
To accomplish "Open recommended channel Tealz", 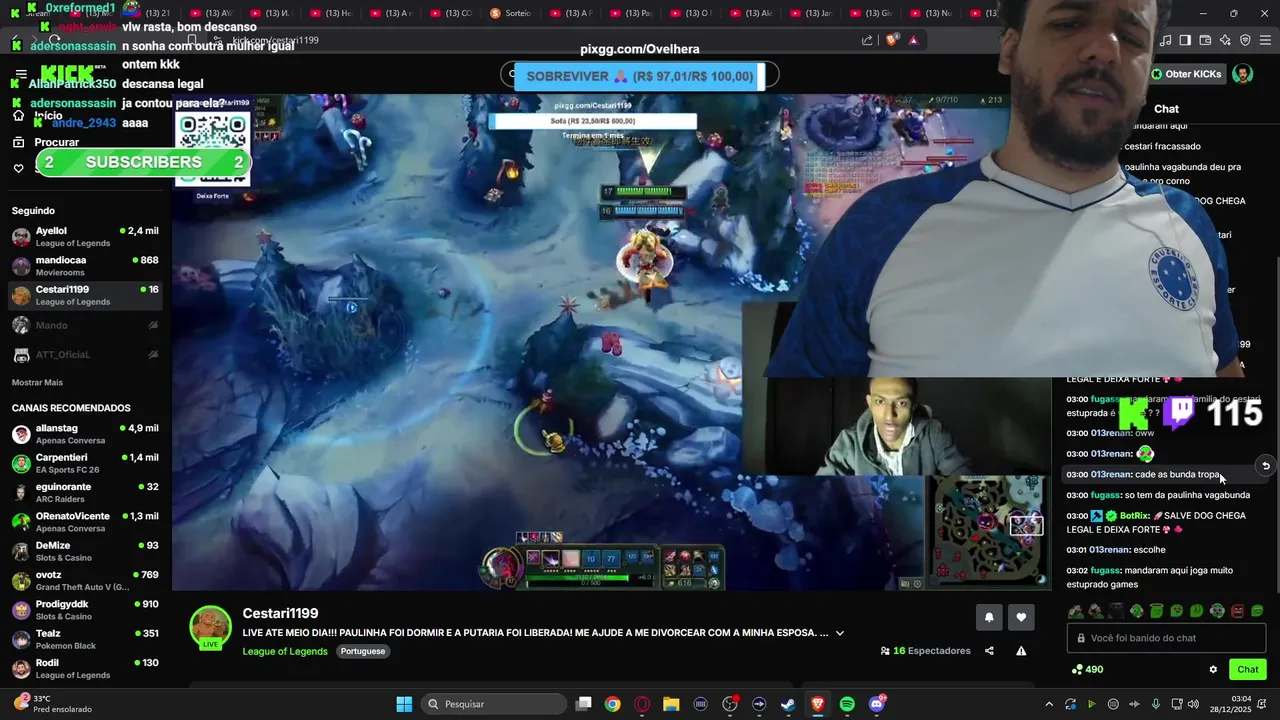I will 85,639.
